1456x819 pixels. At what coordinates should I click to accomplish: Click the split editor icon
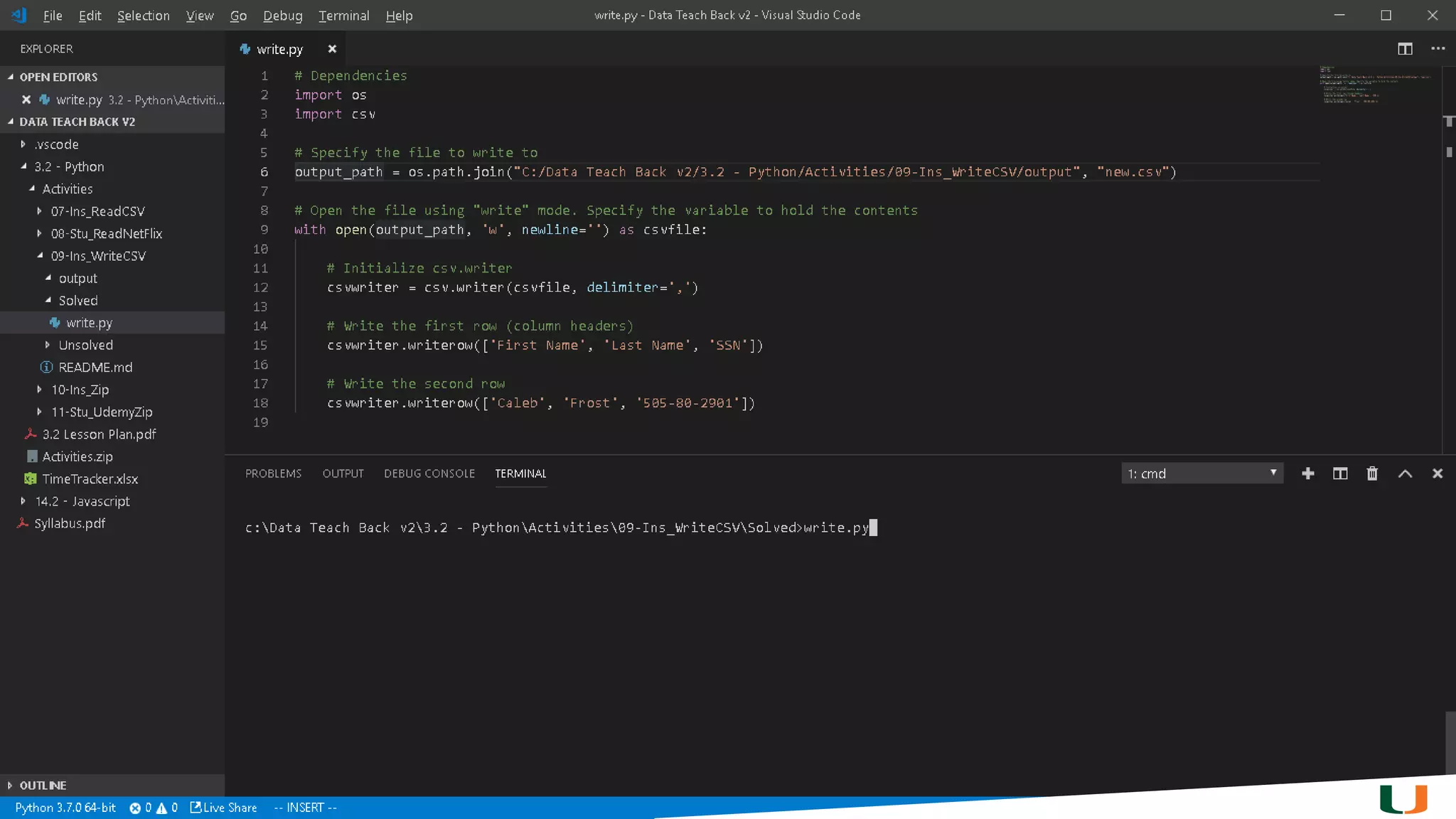[1405, 49]
